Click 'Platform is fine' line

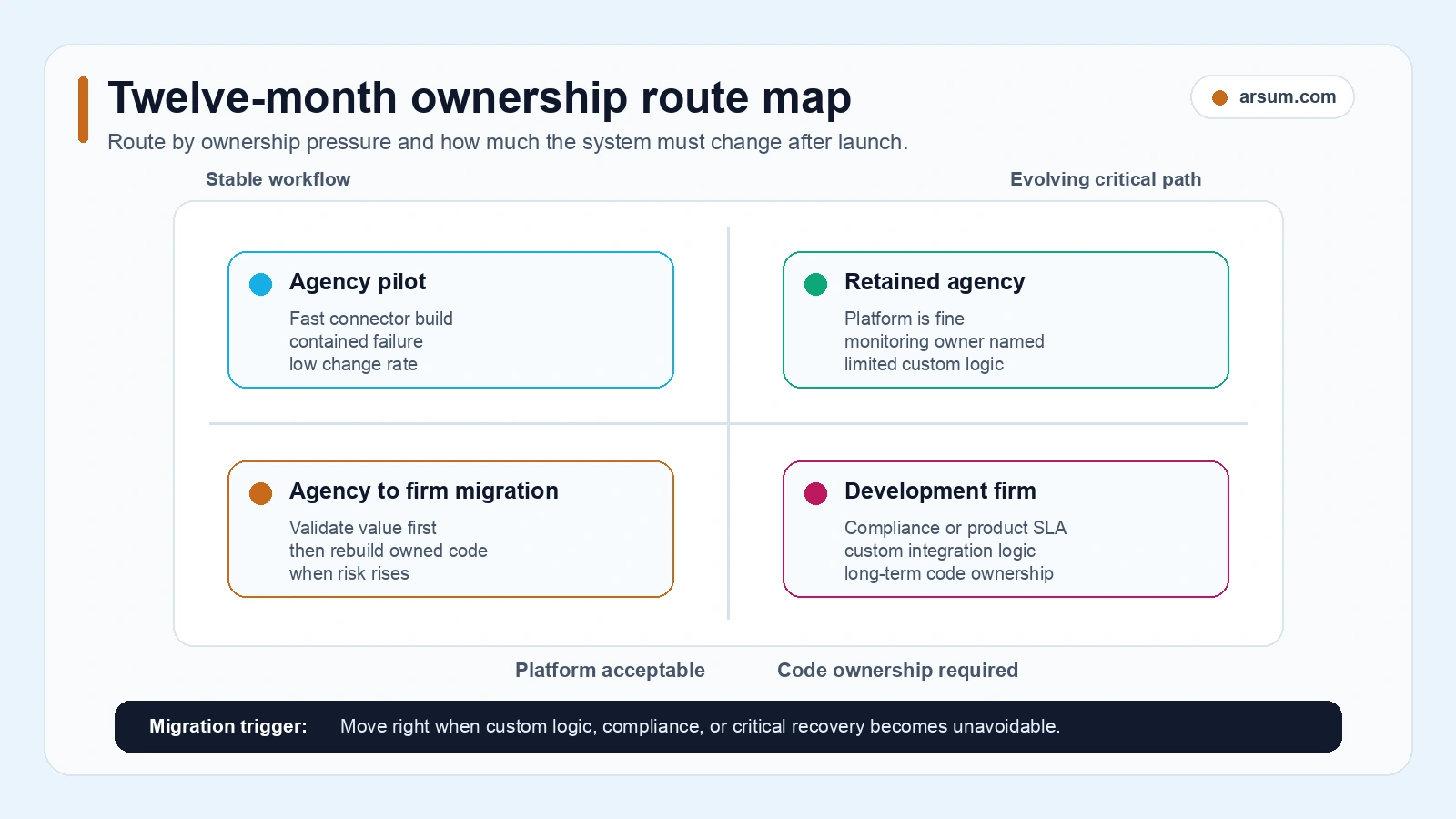[905, 318]
